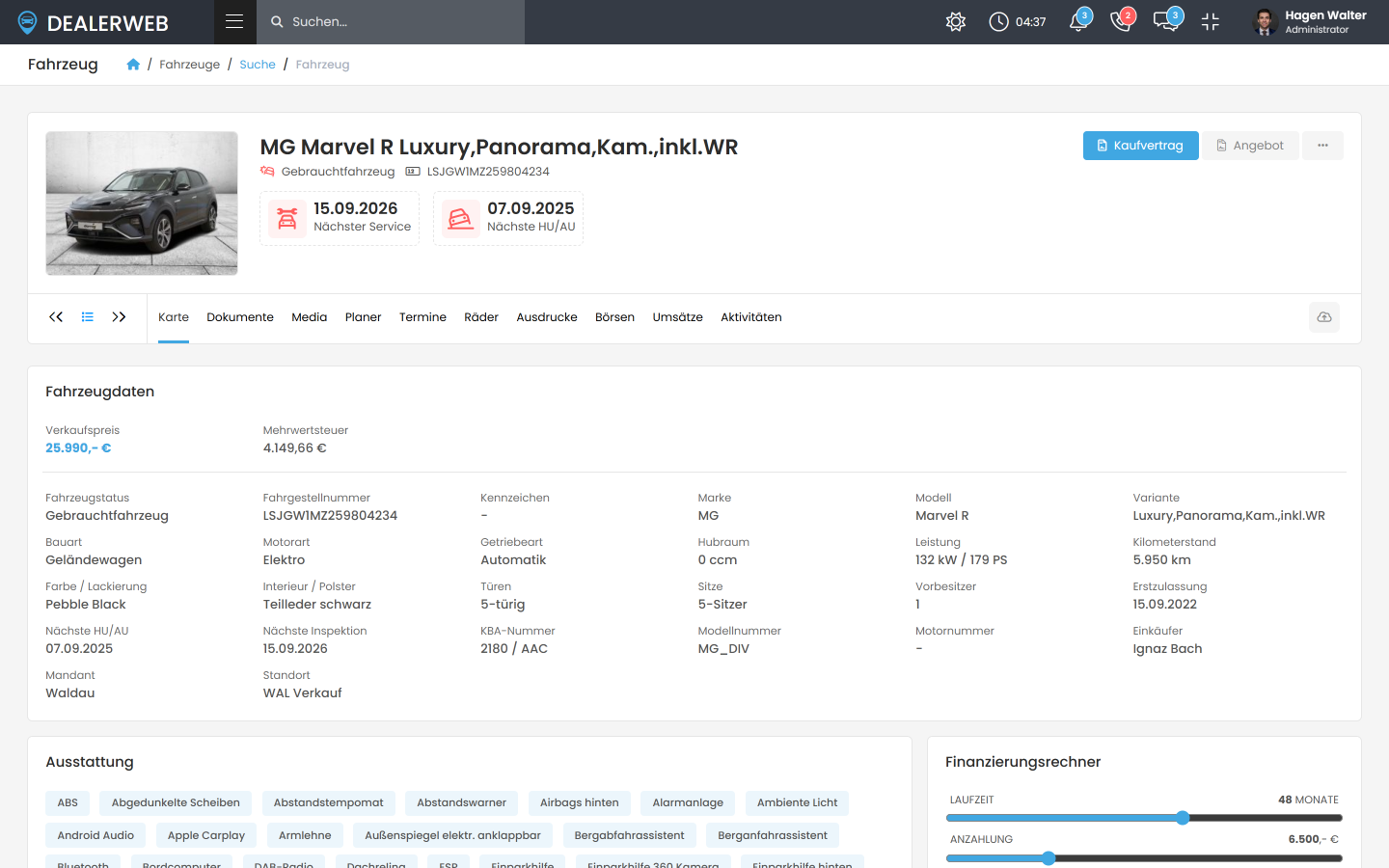Go to previous vehicle with double-left chevron
Image resolution: width=1389 pixels, height=868 pixels.
pyautogui.click(x=56, y=317)
